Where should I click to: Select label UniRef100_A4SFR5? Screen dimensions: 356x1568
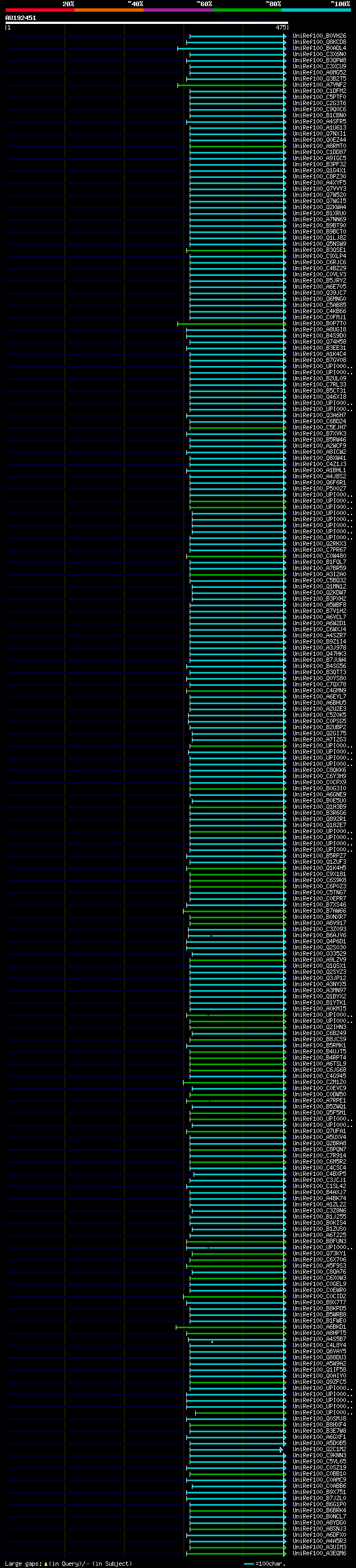[319, 122]
